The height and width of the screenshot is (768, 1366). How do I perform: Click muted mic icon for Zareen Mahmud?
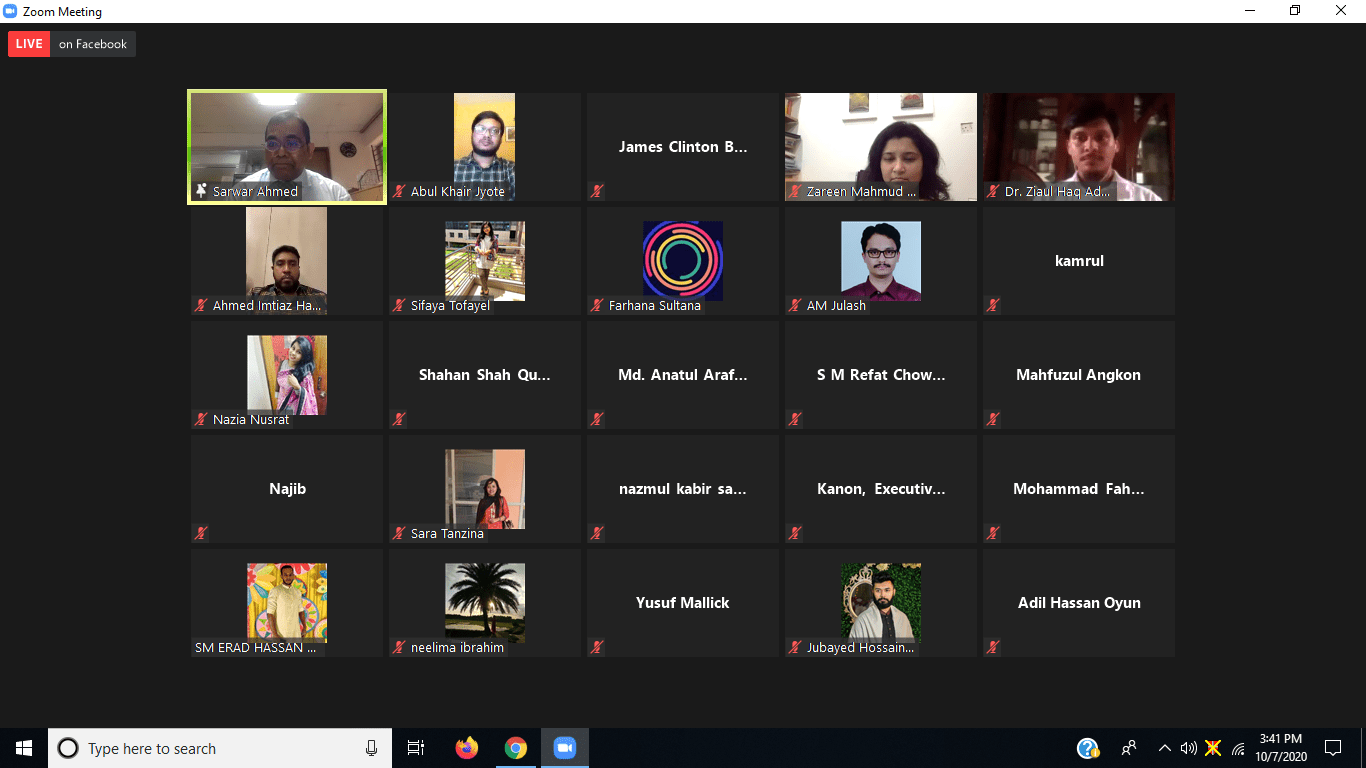tap(795, 191)
